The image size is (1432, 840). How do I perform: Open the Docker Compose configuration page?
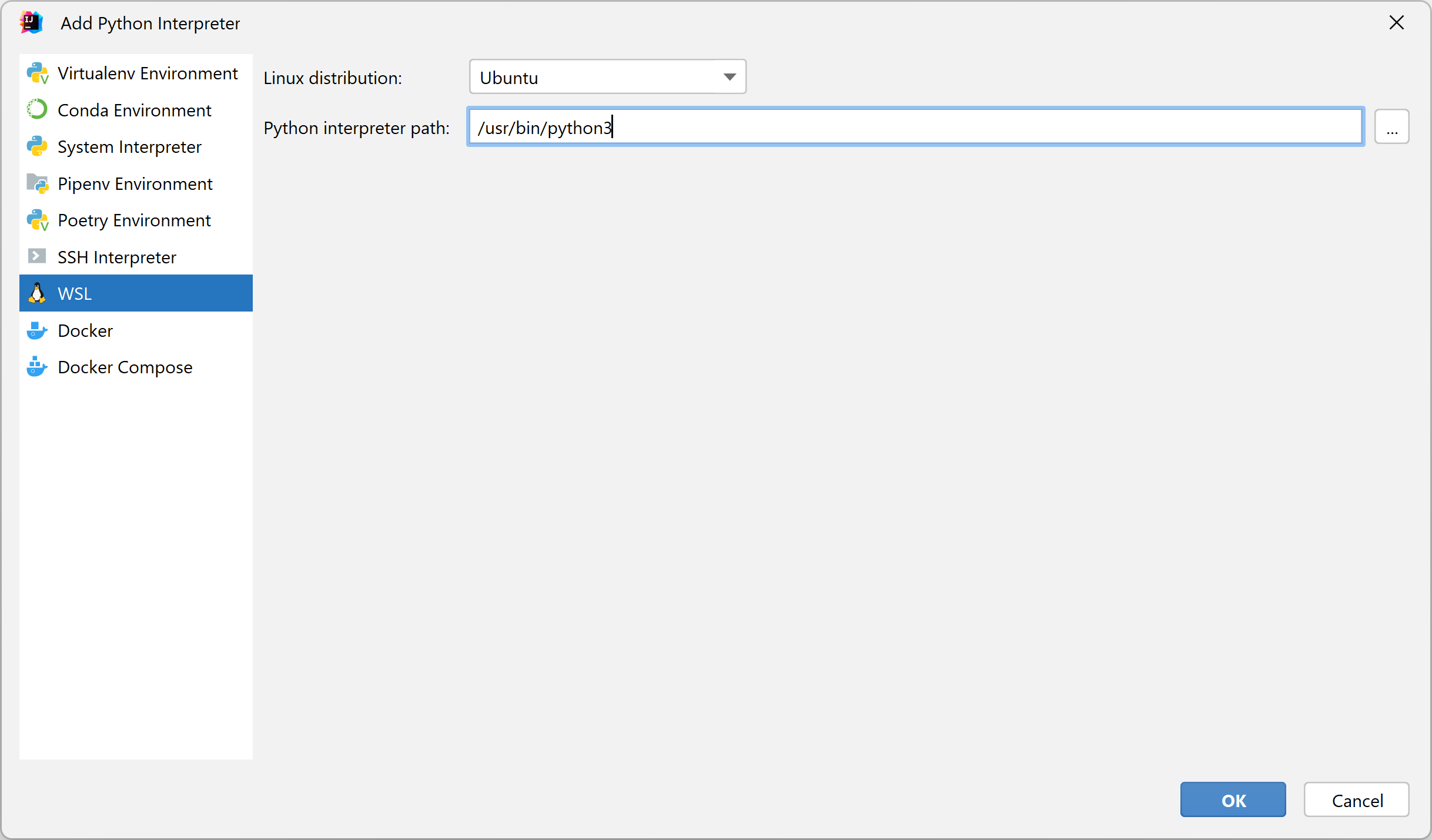coord(125,367)
